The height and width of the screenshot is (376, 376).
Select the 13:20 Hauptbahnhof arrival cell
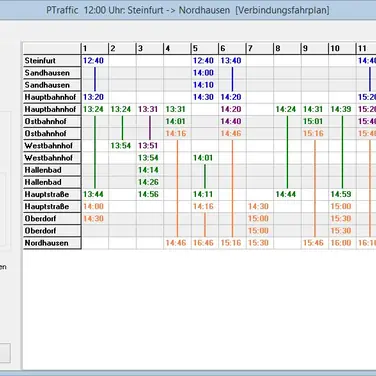(95, 97)
